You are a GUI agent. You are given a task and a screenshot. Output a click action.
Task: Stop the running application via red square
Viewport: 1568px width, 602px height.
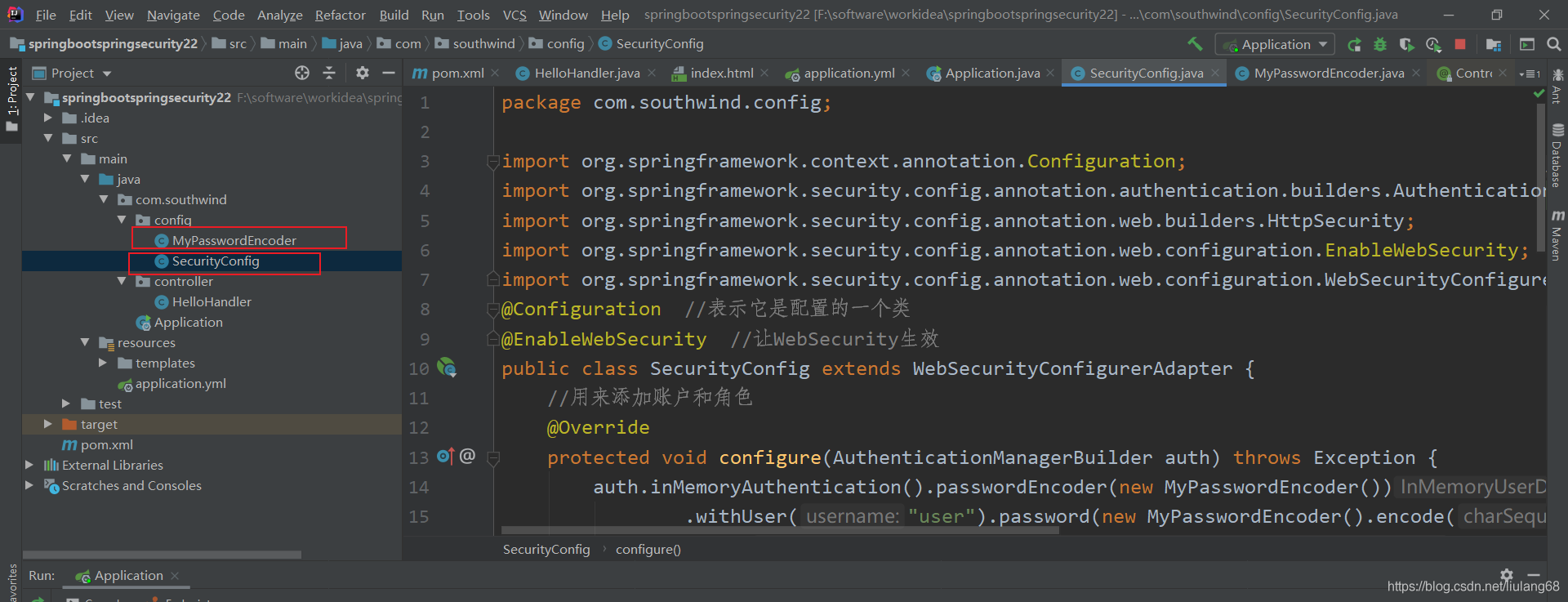[1460, 44]
